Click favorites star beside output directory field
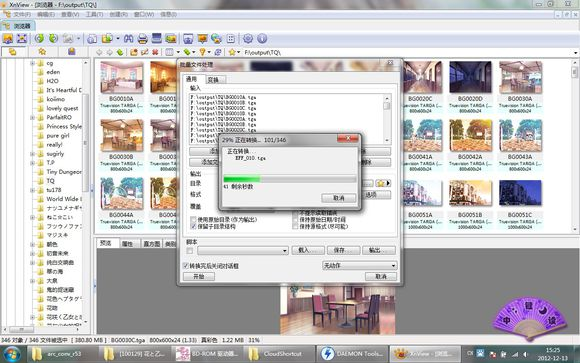 click(381, 183)
